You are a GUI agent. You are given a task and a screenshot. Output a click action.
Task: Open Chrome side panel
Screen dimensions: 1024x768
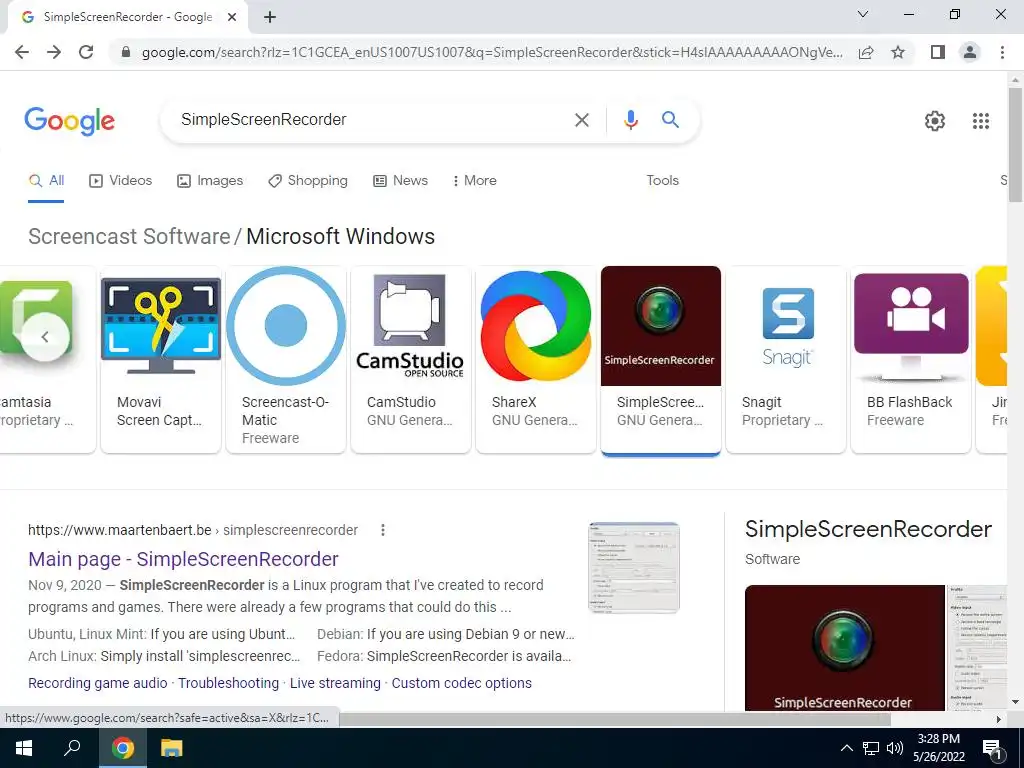937,52
